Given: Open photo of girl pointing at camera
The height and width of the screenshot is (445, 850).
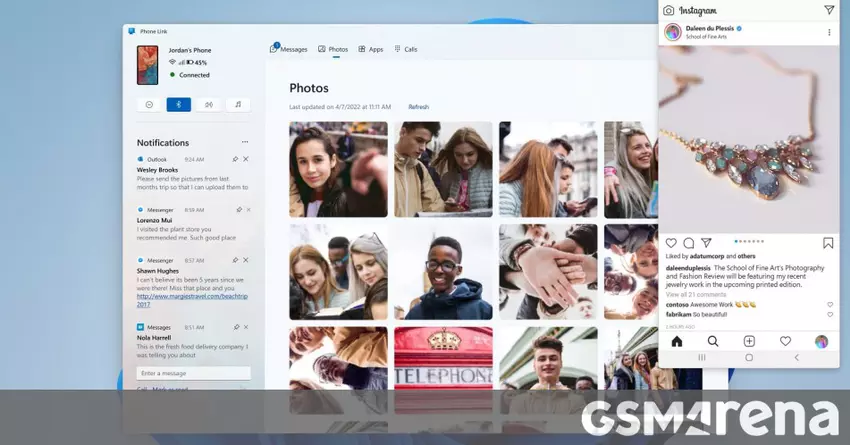Looking at the screenshot, I should [338, 169].
